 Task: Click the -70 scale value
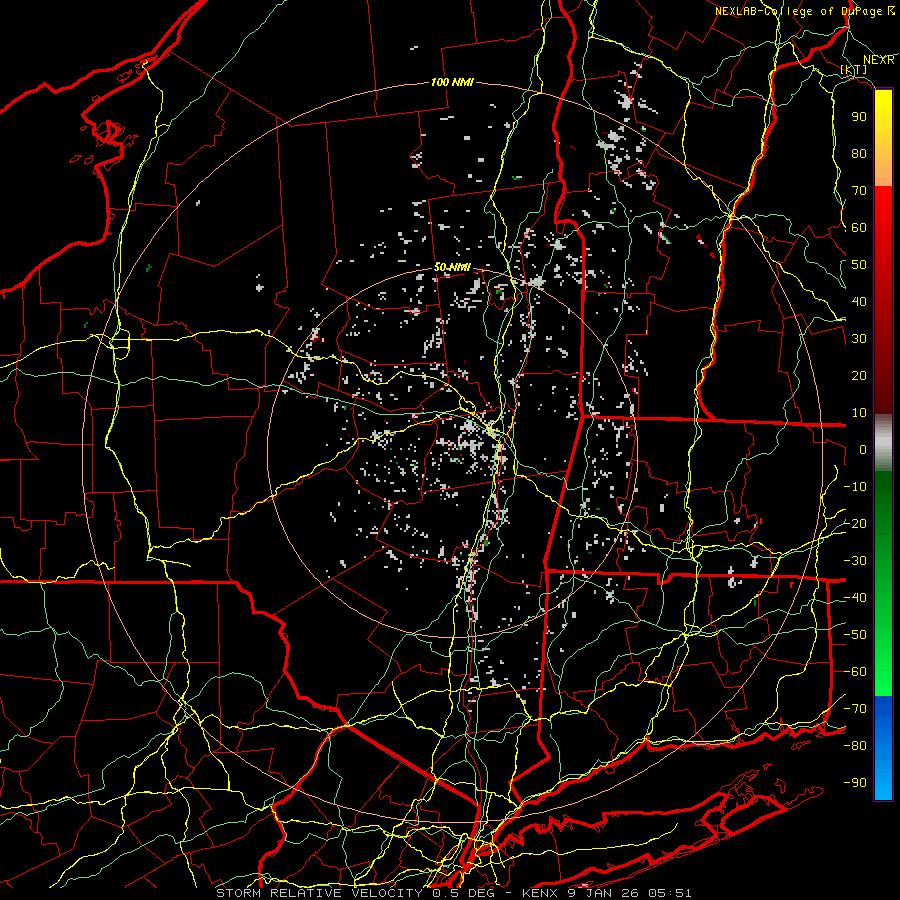click(855, 708)
